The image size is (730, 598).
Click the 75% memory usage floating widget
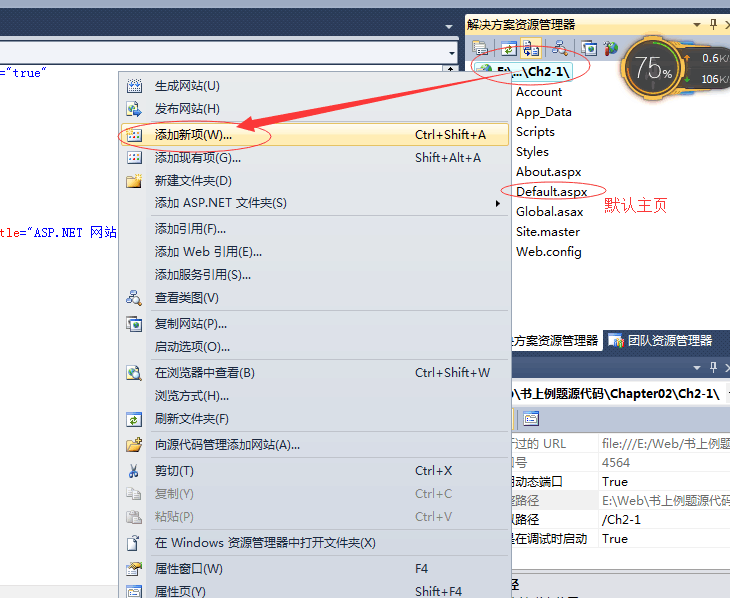(x=653, y=68)
